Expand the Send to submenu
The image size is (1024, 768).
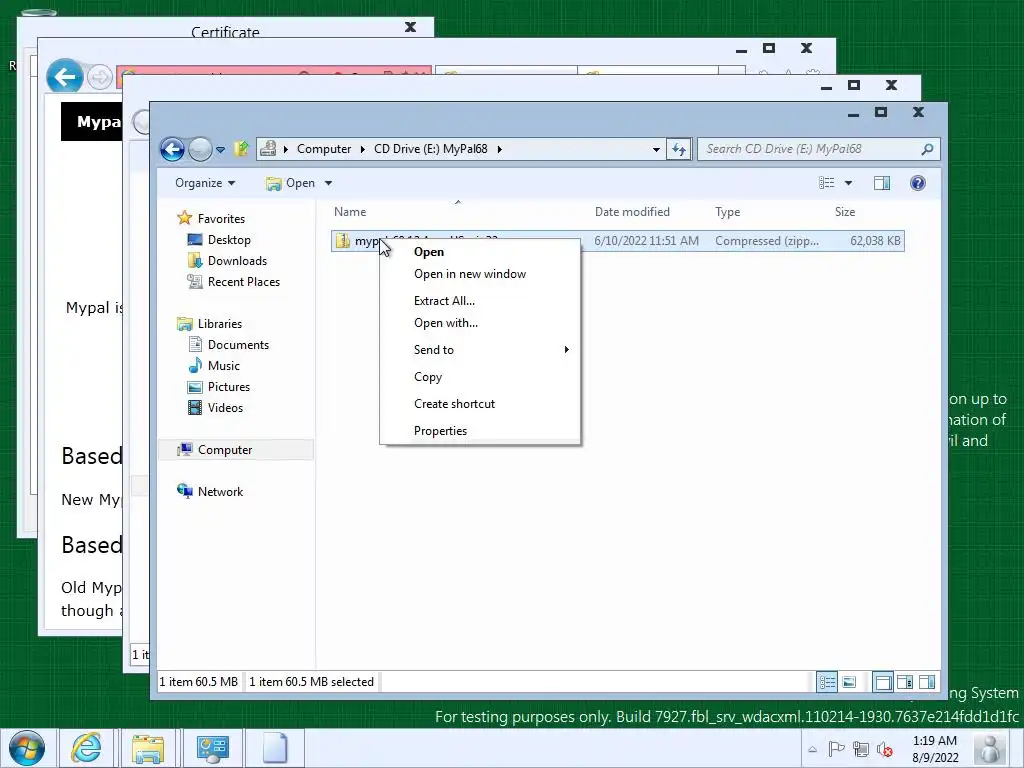click(x=480, y=350)
